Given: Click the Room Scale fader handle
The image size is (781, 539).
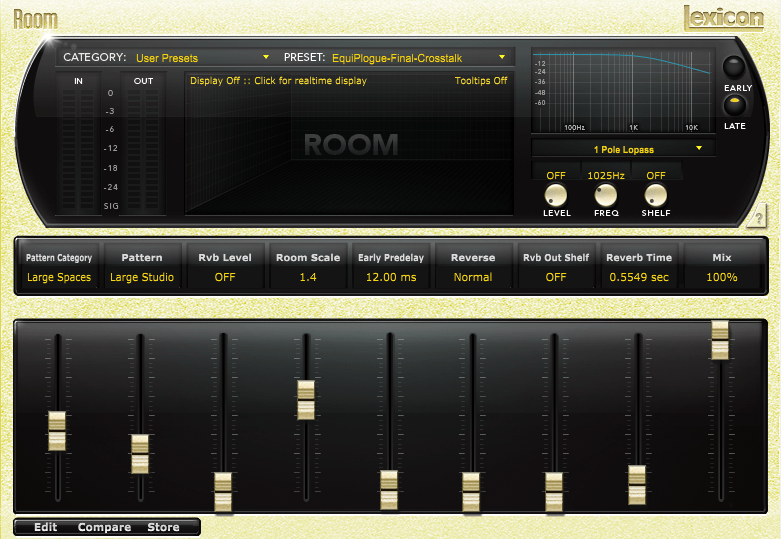Looking at the screenshot, I should pos(306,400).
